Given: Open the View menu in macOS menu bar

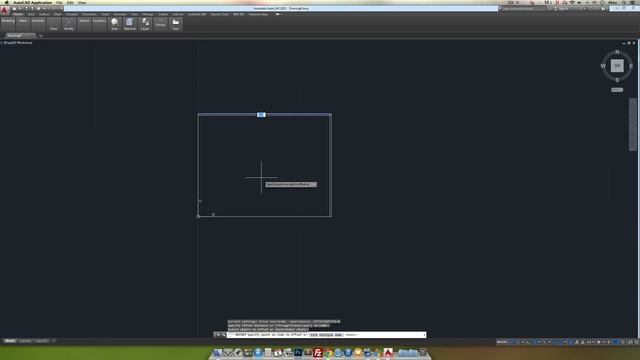Looking at the screenshot, I should coord(82,2).
